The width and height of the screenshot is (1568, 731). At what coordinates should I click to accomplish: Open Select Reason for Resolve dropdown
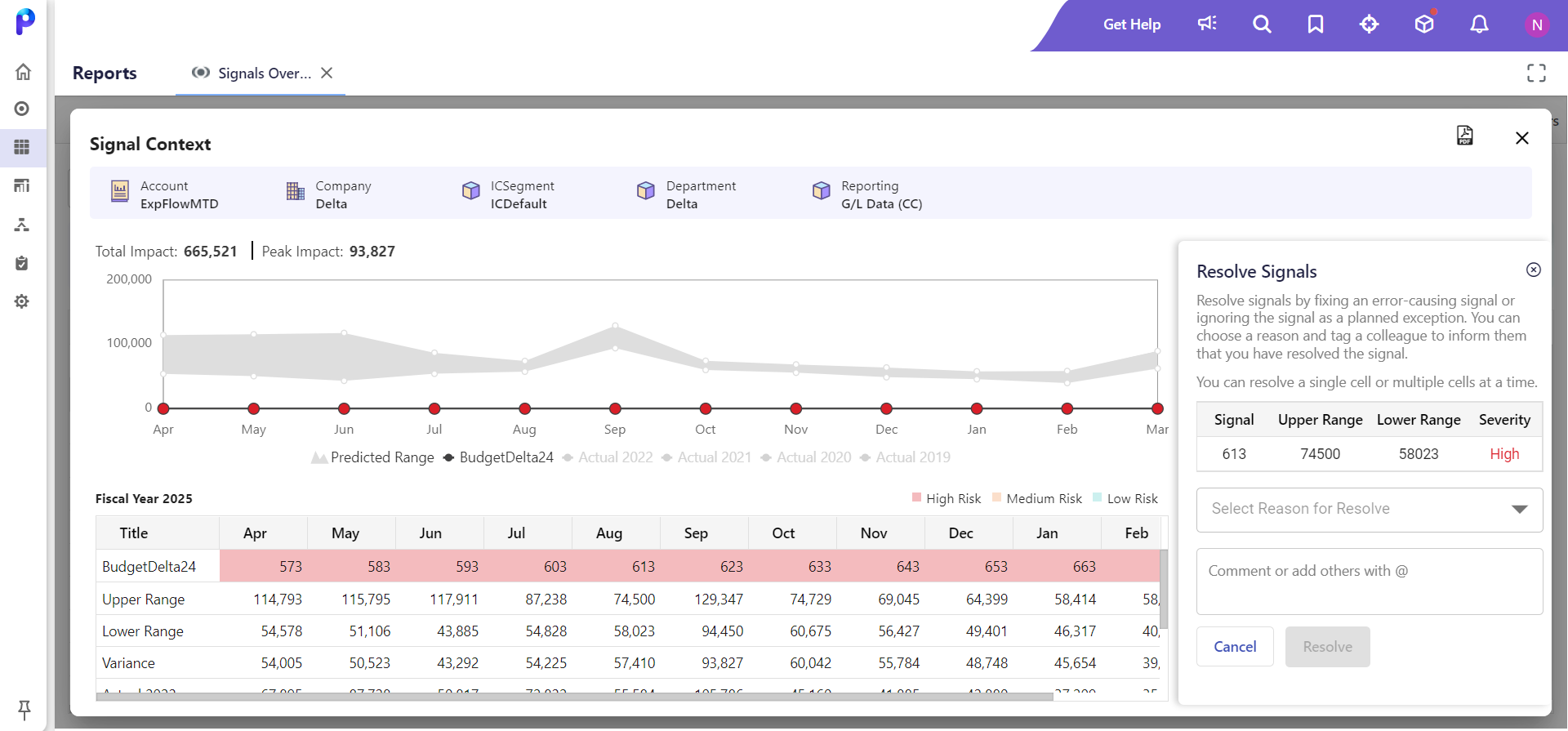pos(1369,509)
